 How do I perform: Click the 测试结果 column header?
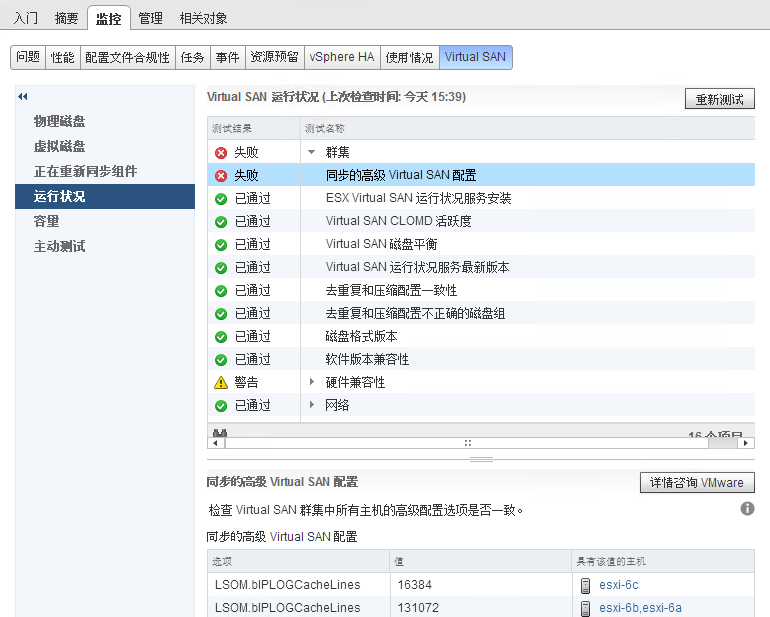pos(254,128)
